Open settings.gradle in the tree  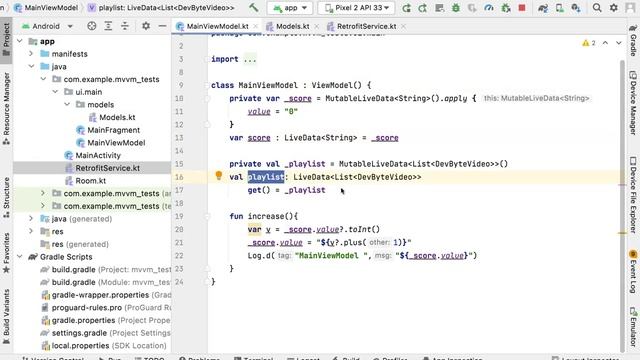(79, 333)
